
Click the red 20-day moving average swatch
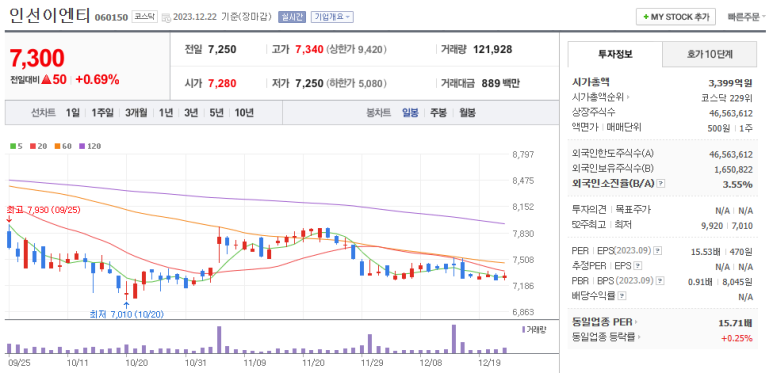(x=33, y=146)
